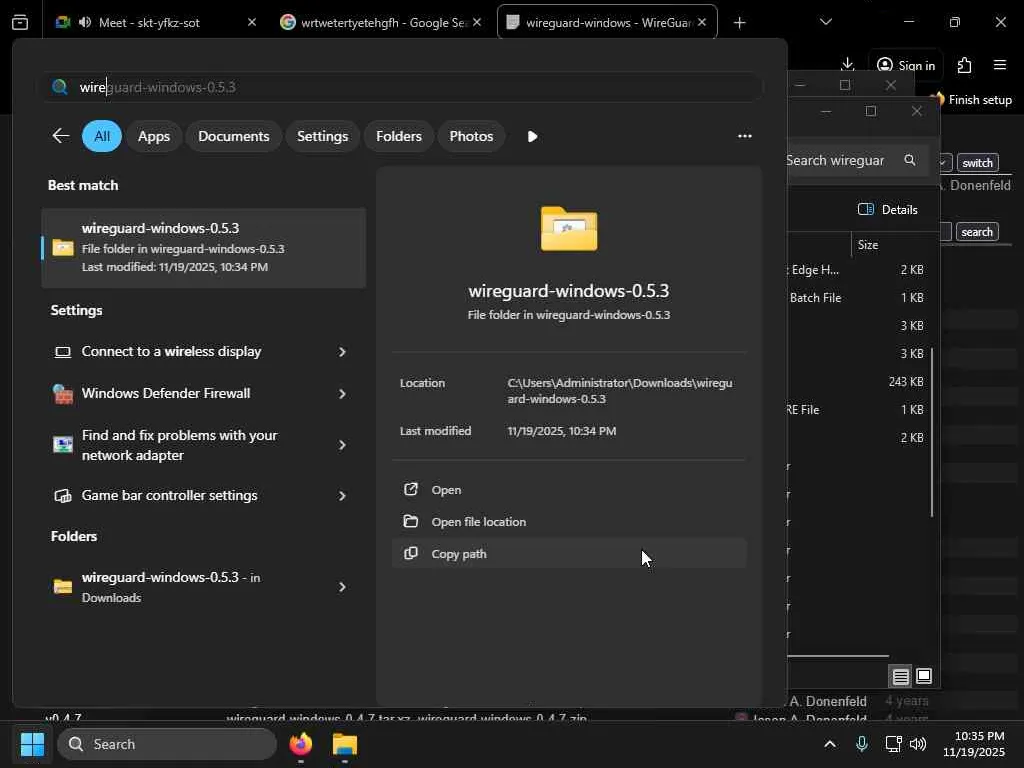Open search options three-dot menu
Viewport: 1024px width, 768px height.
(744, 136)
